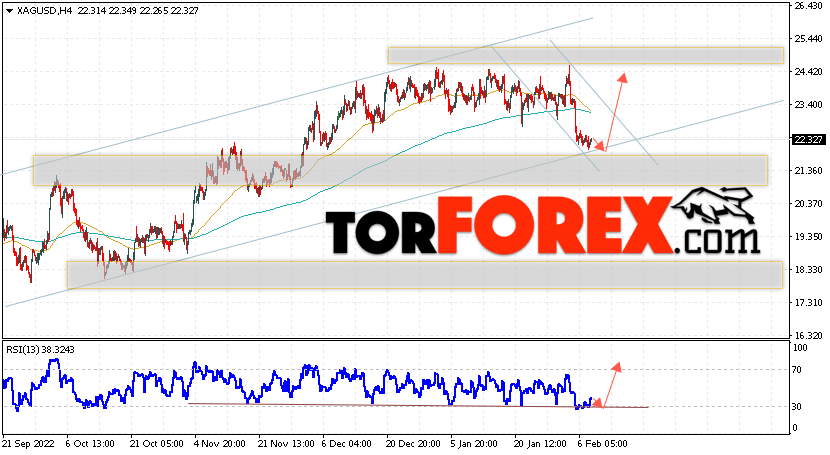The image size is (830, 455).
Task: Click the RSI scale 70 level label
Action: pyautogui.click(x=797, y=370)
